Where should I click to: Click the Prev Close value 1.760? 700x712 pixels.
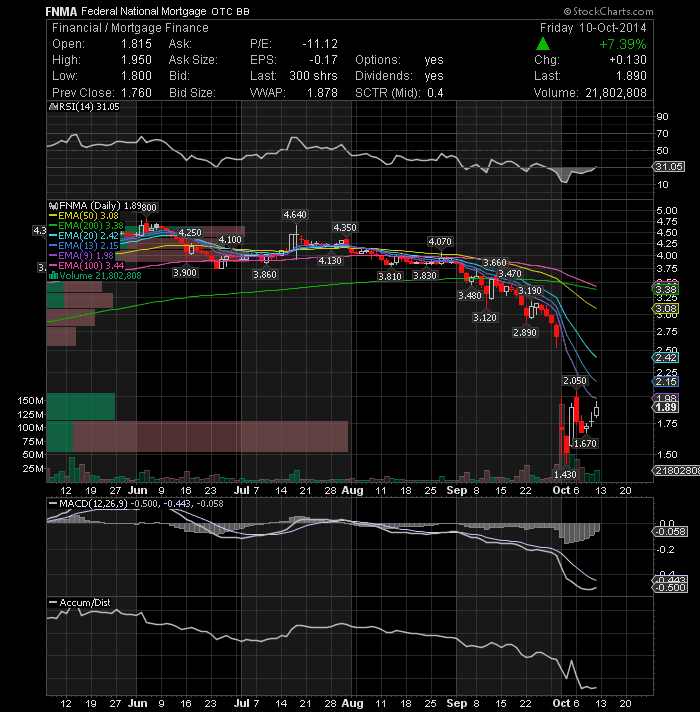coord(136,93)
